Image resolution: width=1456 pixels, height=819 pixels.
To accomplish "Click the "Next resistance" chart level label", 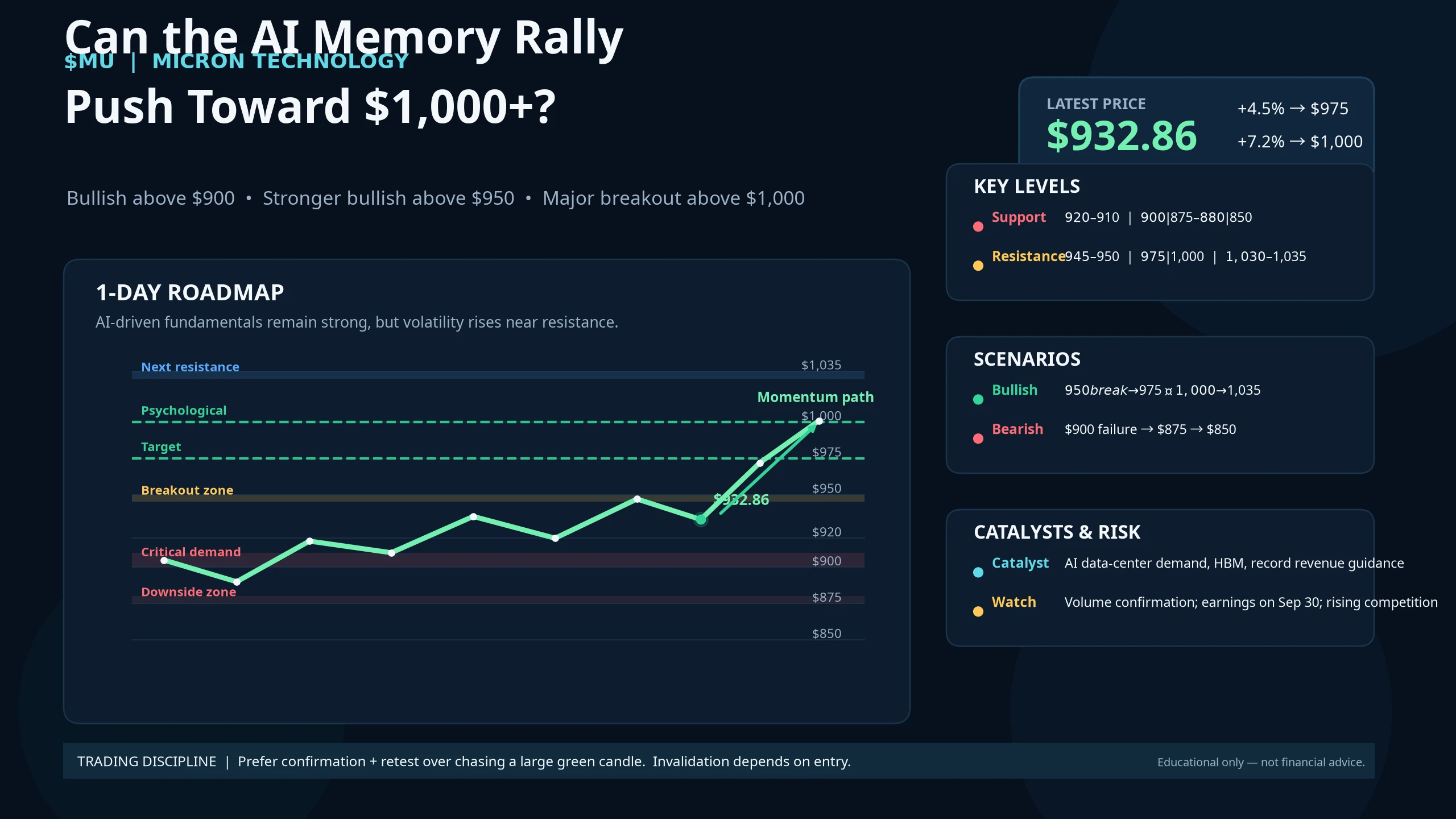I will (190, 367).
